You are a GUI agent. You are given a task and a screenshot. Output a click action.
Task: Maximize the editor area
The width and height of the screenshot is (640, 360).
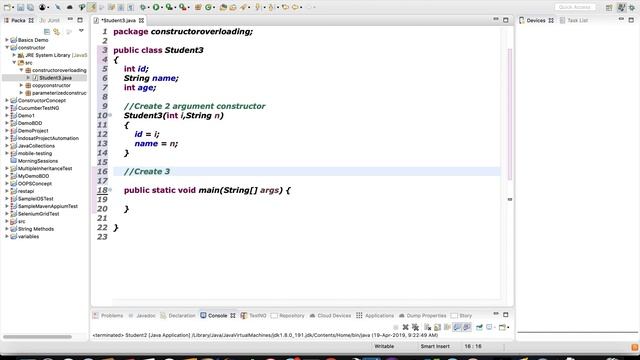(x=506, y=20)
